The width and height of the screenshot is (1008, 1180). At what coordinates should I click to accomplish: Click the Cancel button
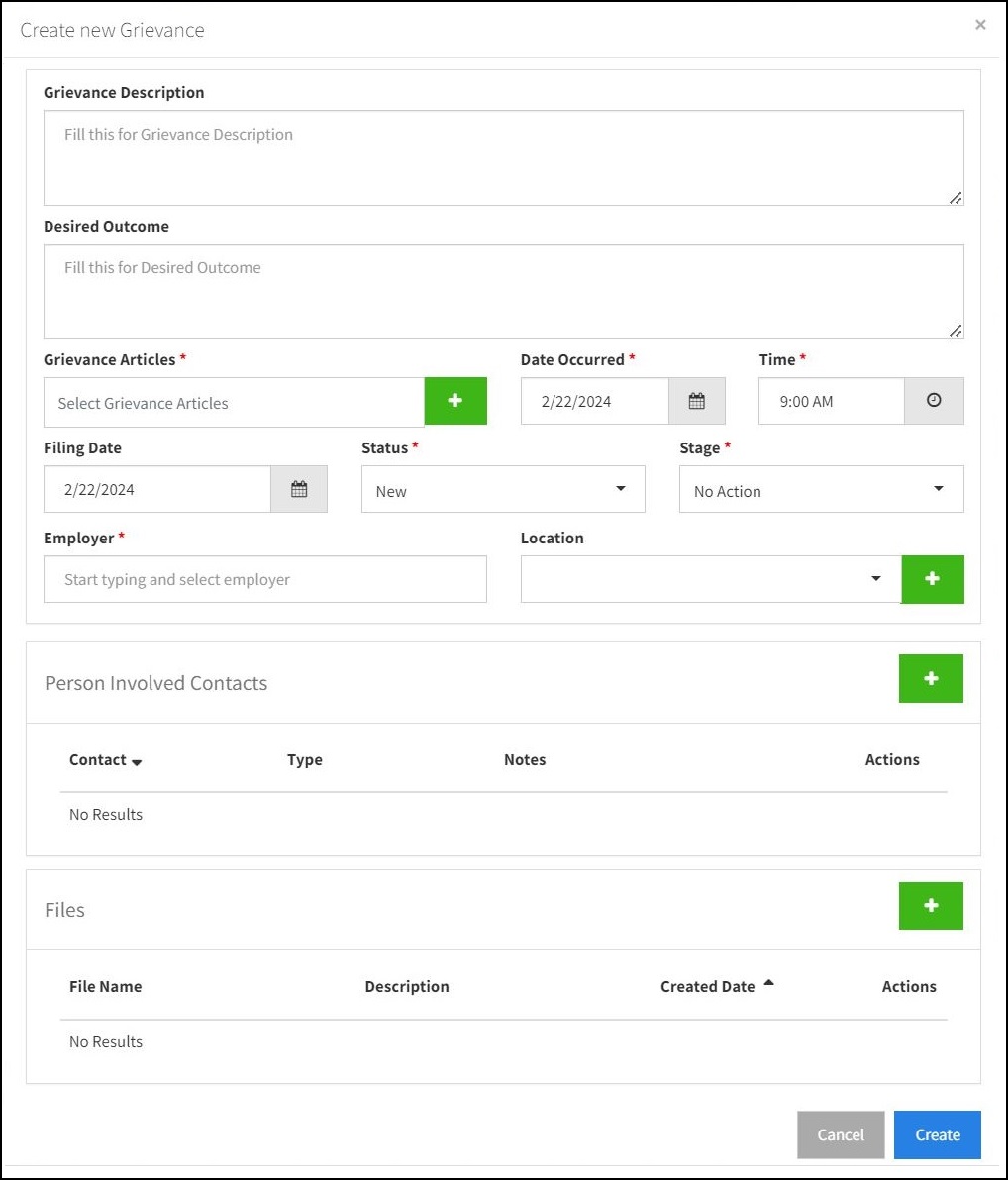pyautogui.click(x=840, y=1134)
